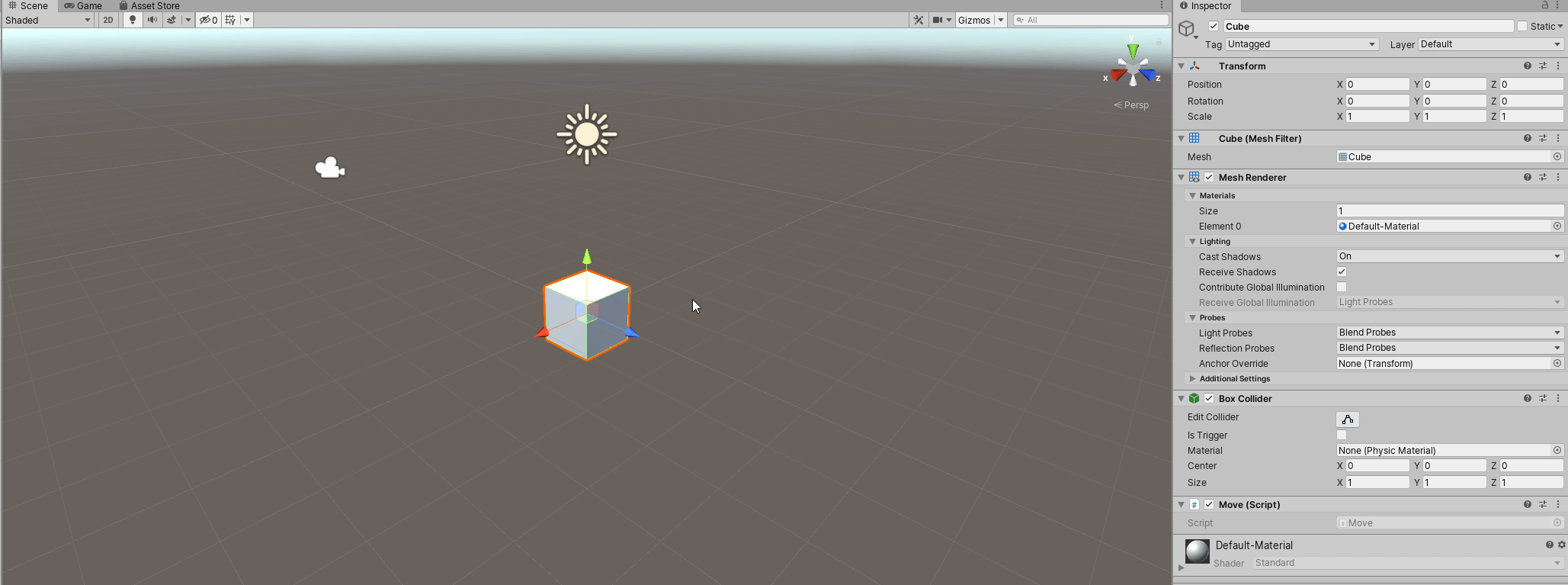Click the blue Z axis of orientation gizmo
Viewport: 1568px width, 585px height.
coord(1147,74)
